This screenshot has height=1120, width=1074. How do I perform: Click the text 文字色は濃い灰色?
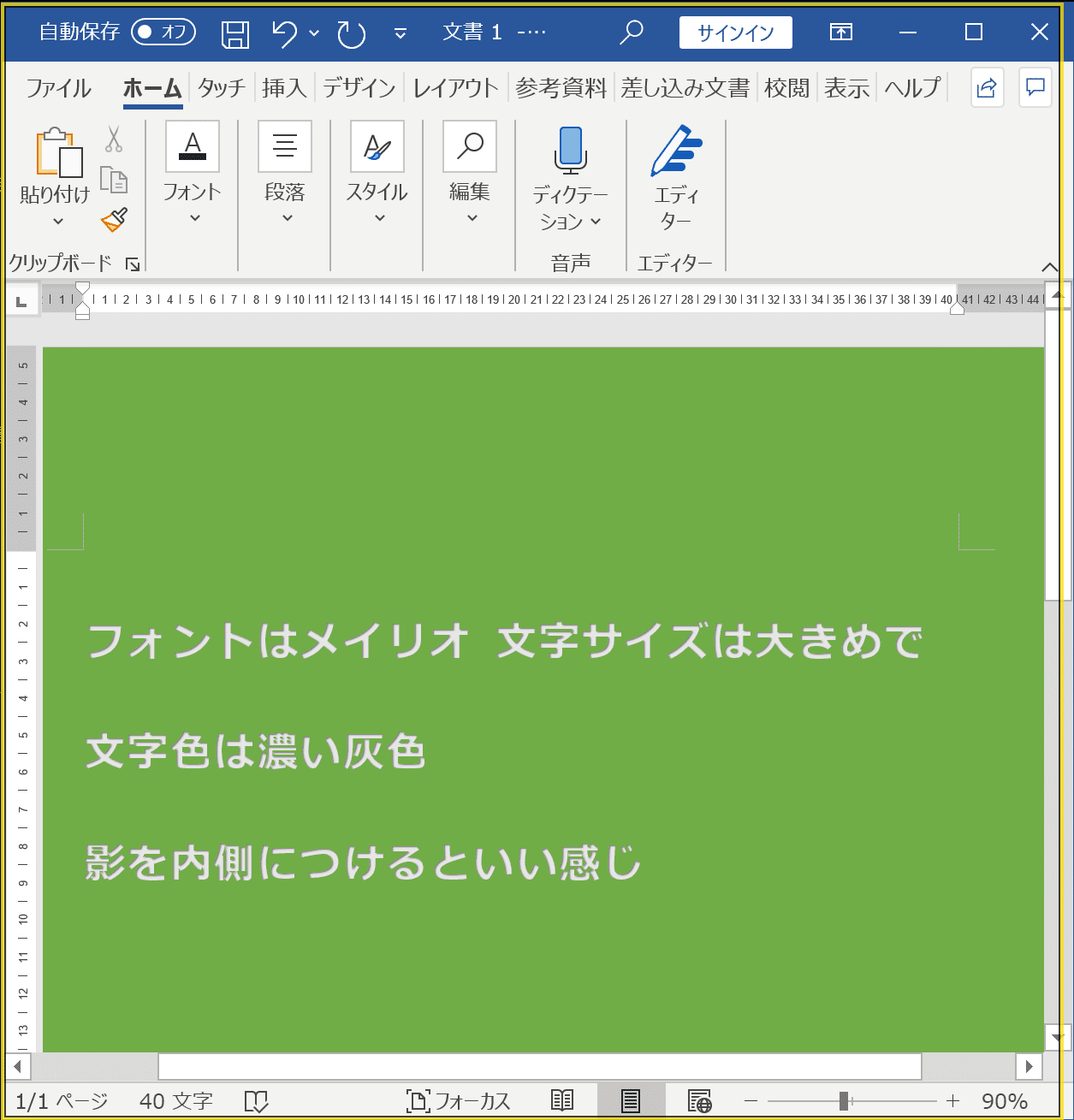click(x=255, y=752)
